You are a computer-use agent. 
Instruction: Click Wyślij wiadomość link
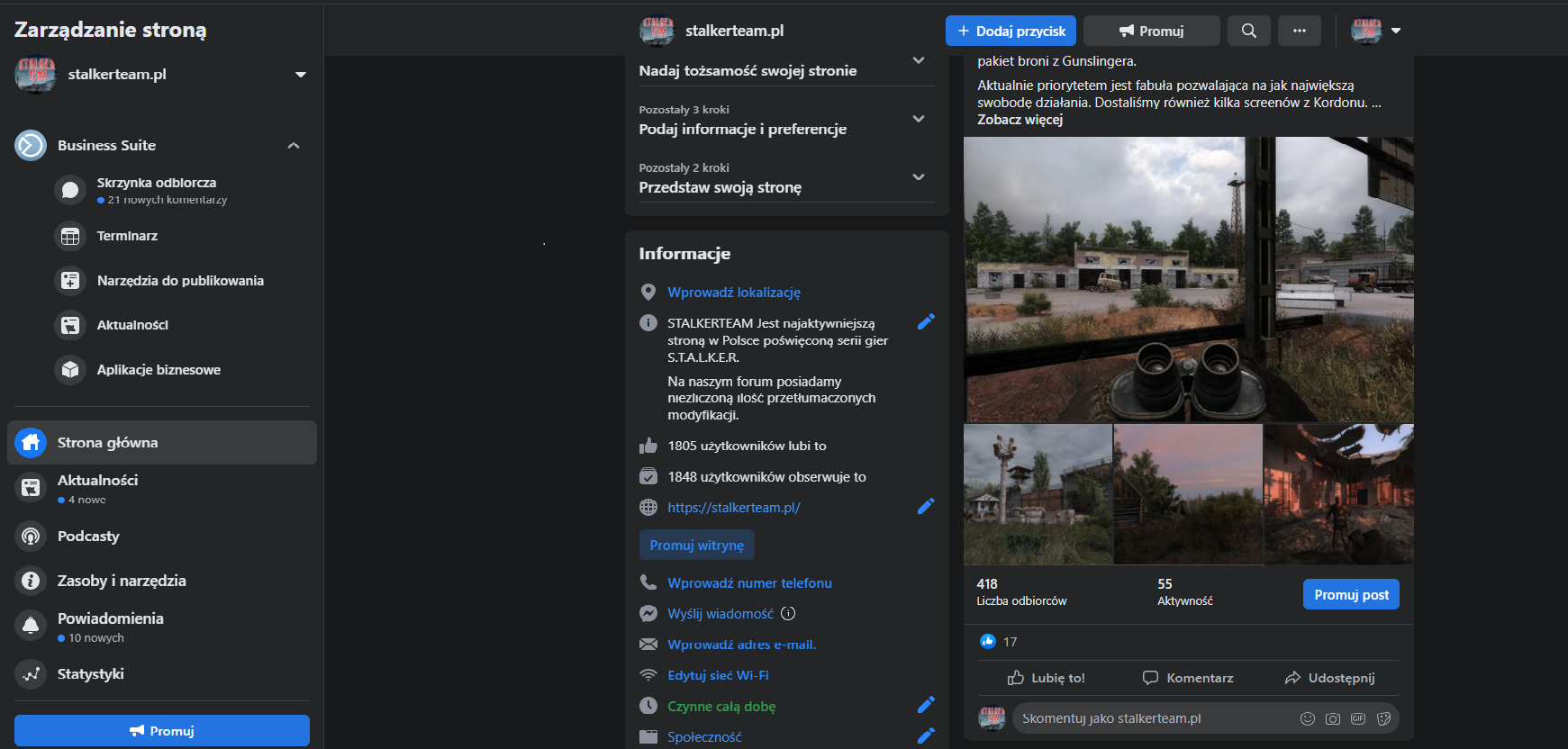pyautogui.click(x=721, y=614)
